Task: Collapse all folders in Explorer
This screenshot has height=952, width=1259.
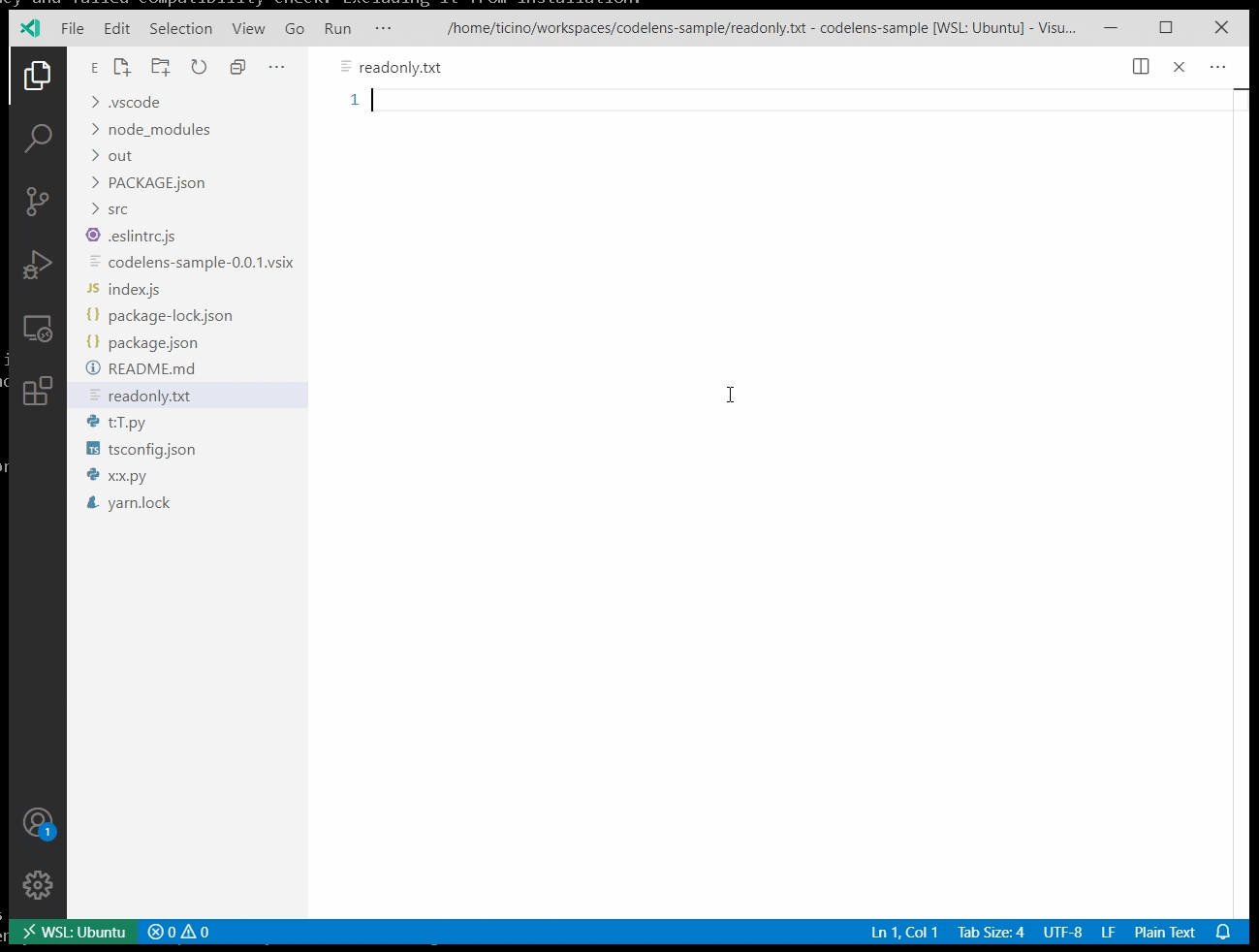Action: click(237, 67)
